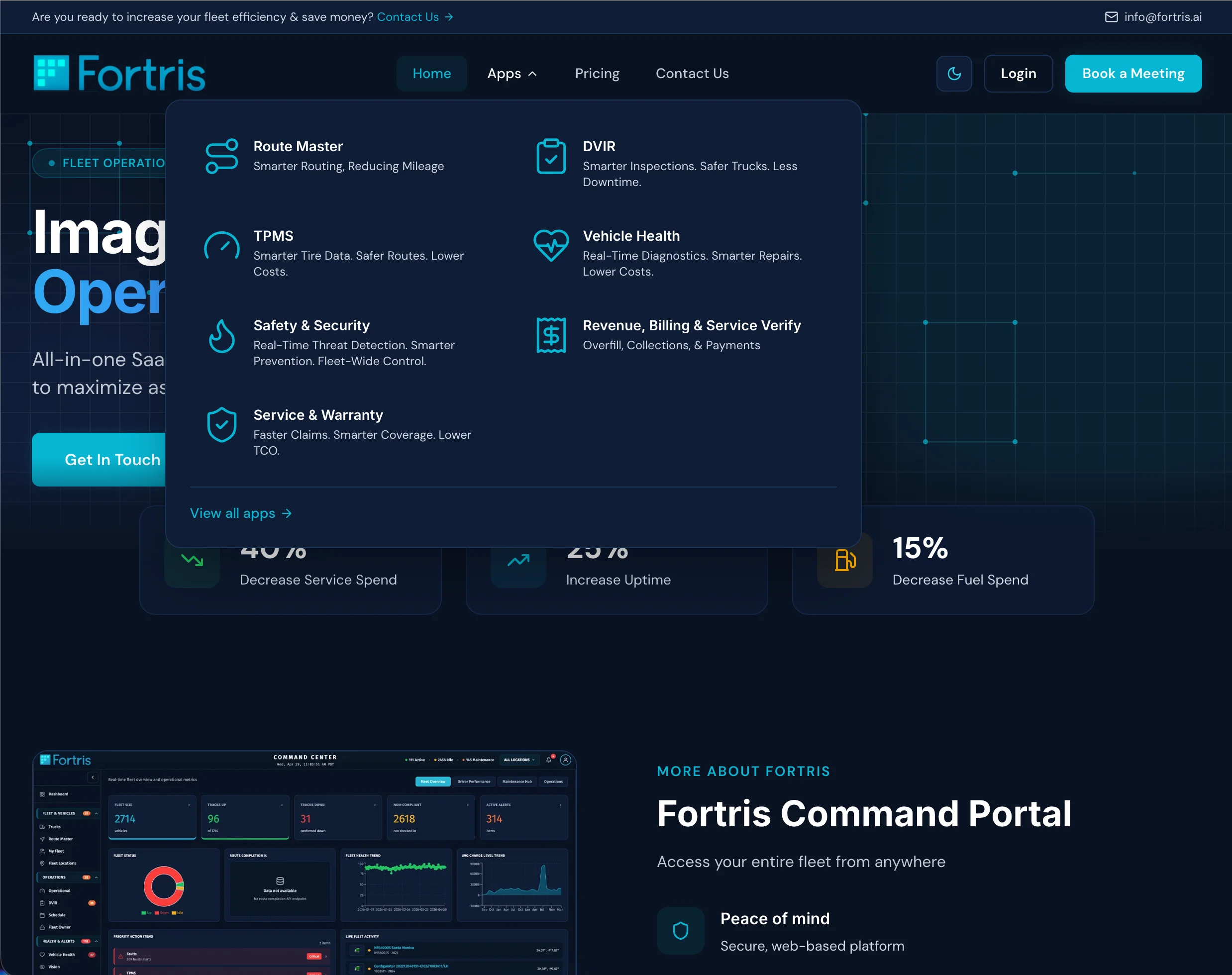The image size is (1232, 975).
Task: Expand Operations section in dashboard sidebar
Action: coord(69,877)
